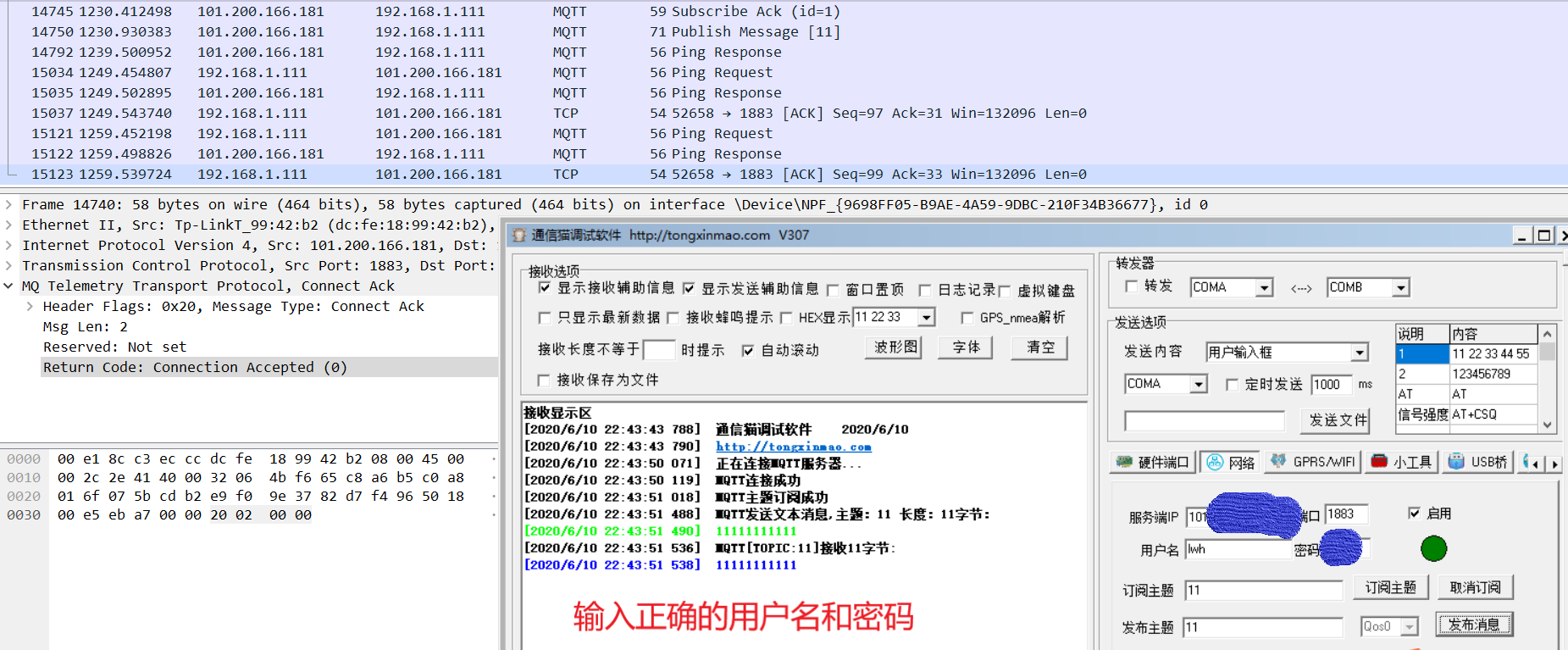
Task: Switch to the 小工具 tools tab
Action: (x=1402, y=462)
